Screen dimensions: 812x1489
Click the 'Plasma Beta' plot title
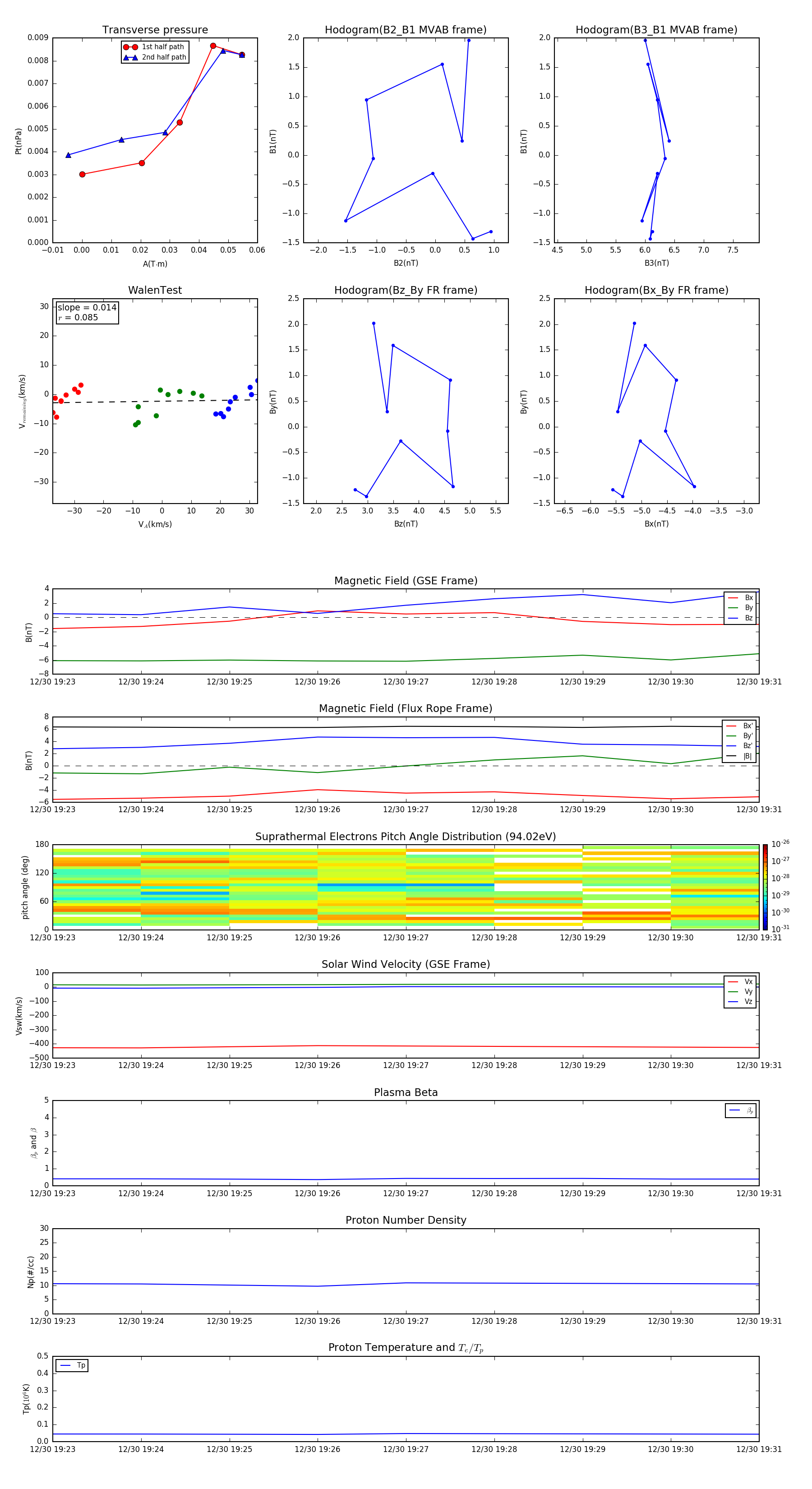pos(406,1093)
